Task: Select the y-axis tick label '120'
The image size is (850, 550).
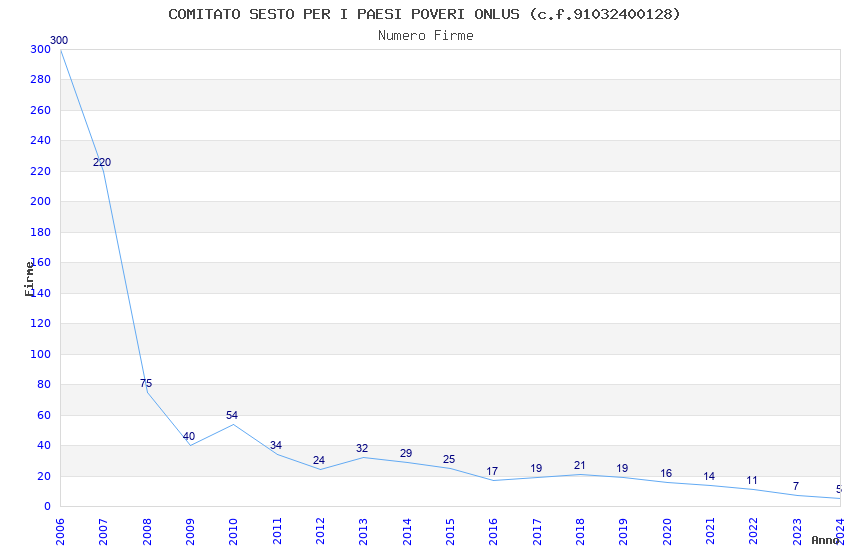Action: pyautogui.click(x=41, y=323)
